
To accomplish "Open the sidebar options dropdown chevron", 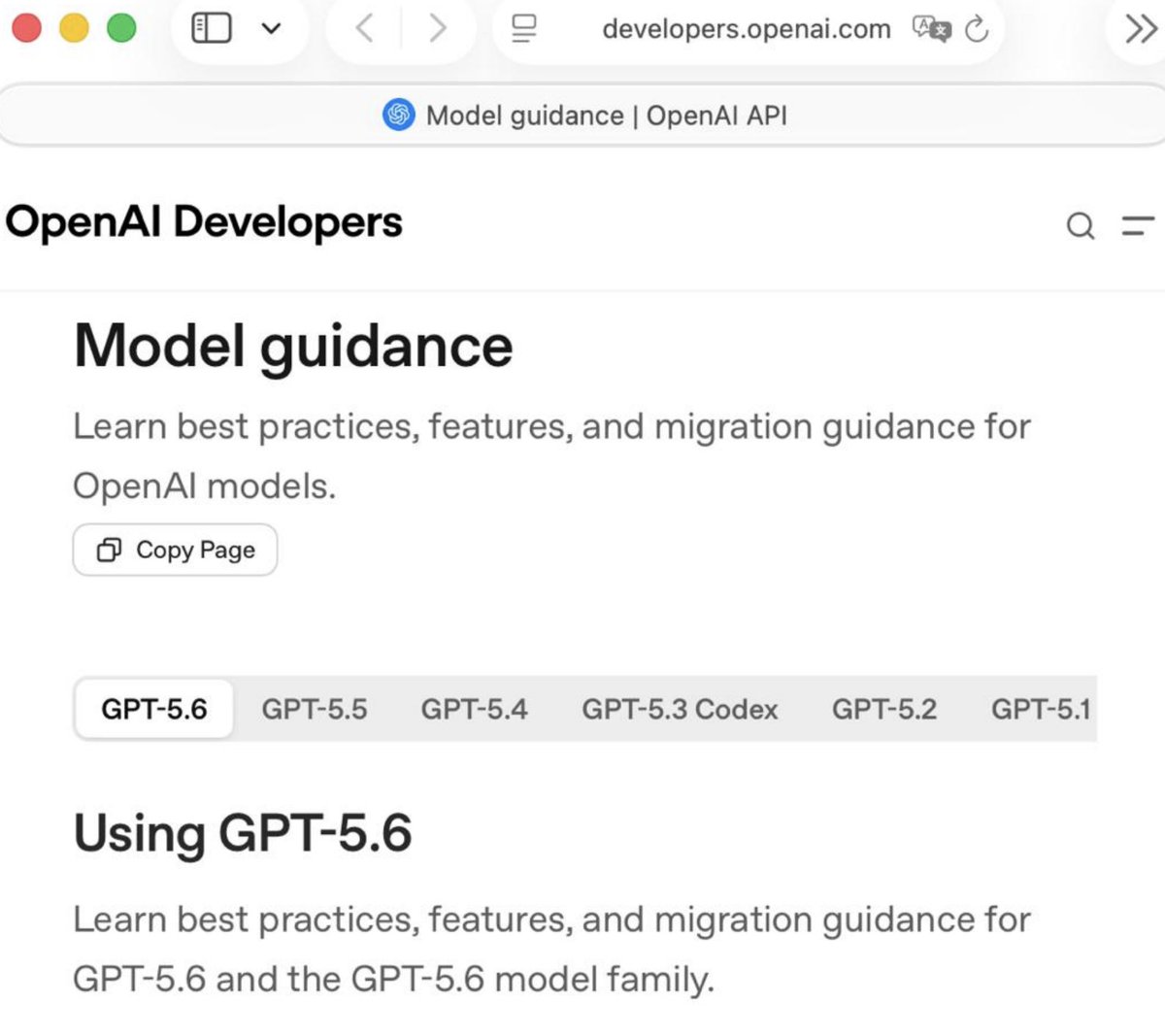I will pos(272,28).
